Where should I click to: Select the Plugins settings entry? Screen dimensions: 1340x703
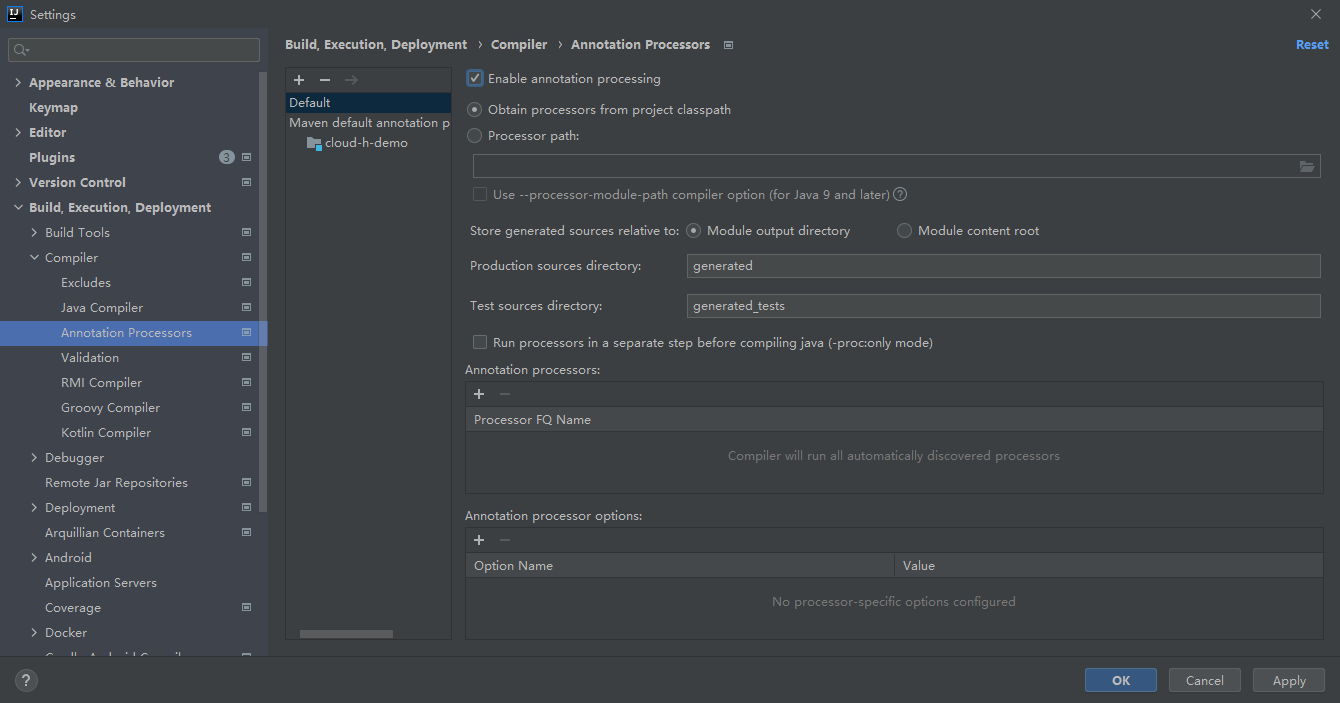click(x=52, y=158)
